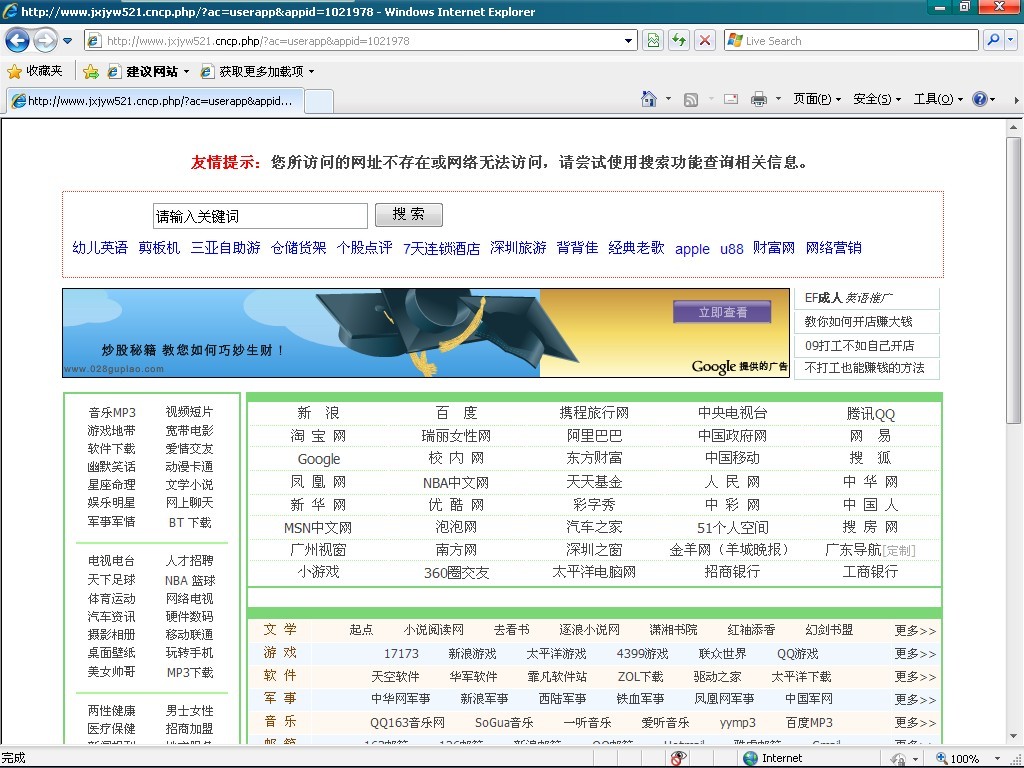Click the Home page icon
The width and height of the screenshot is (1024, 768).
[649, 99]
